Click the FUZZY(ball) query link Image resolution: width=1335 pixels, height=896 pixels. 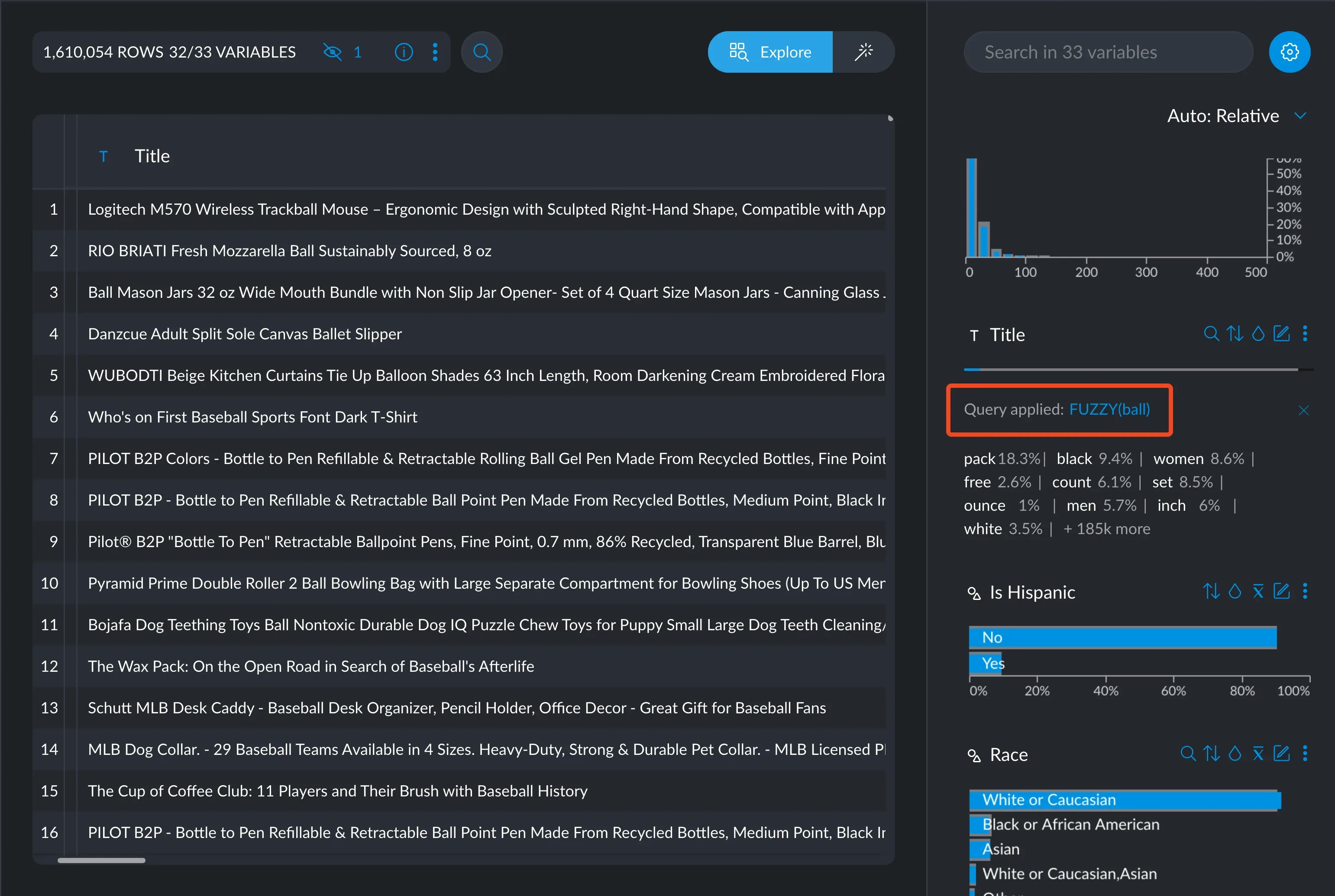[1109, 409]
